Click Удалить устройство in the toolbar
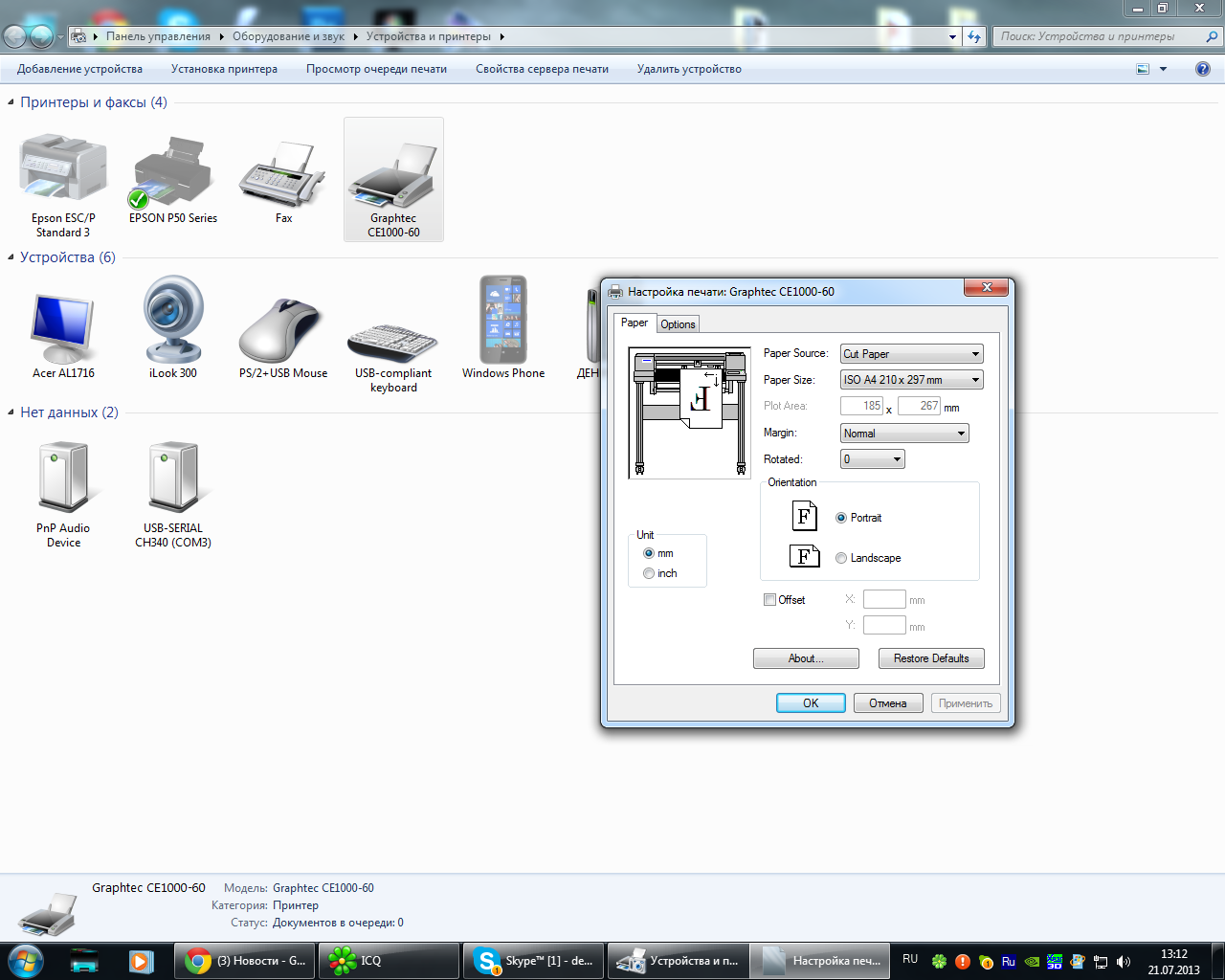 tap(689, 69)
